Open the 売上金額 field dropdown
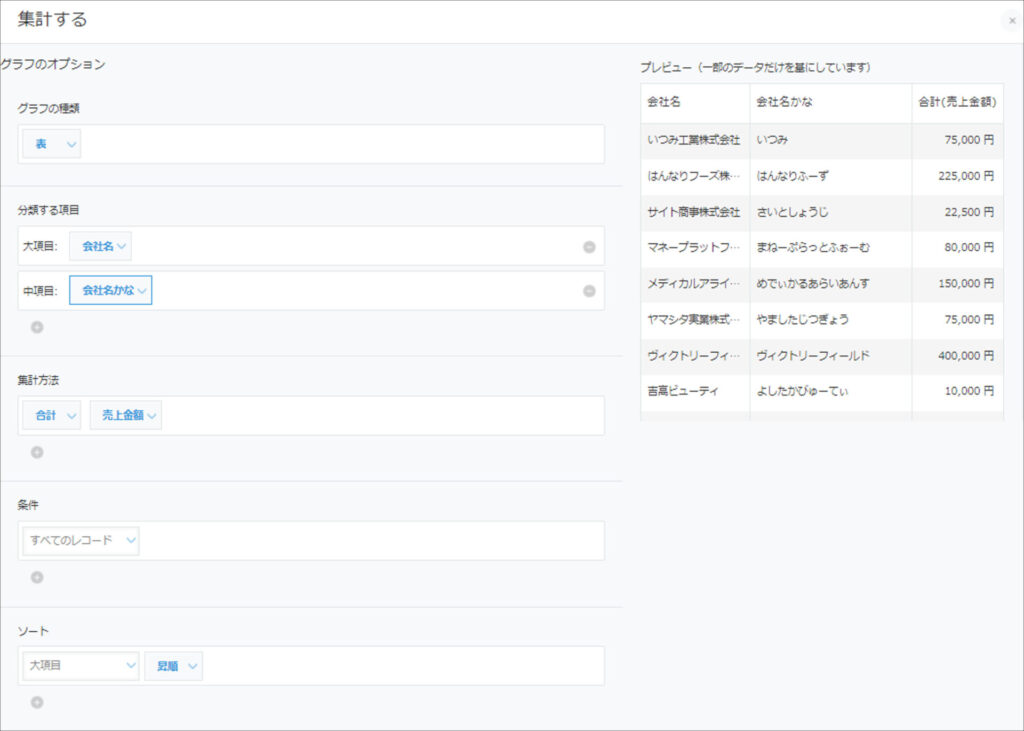Screen dimensions: 1024x731 pyautogui.click(x=126, y=415)
